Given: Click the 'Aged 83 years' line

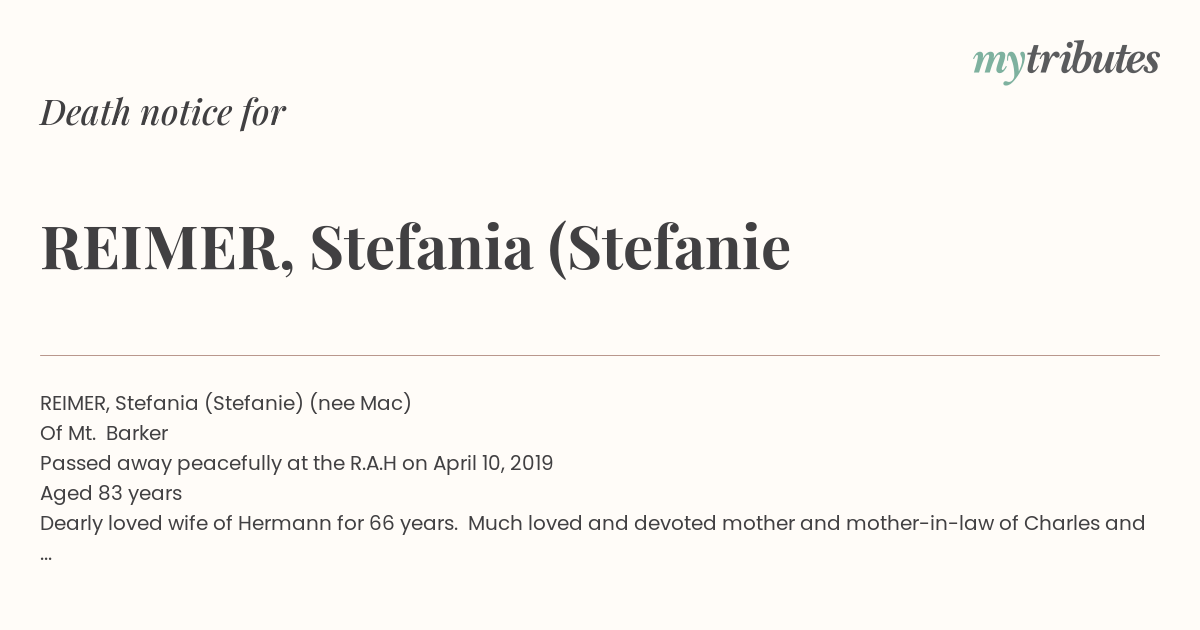Looking at the screenshot, I should 111,493.
